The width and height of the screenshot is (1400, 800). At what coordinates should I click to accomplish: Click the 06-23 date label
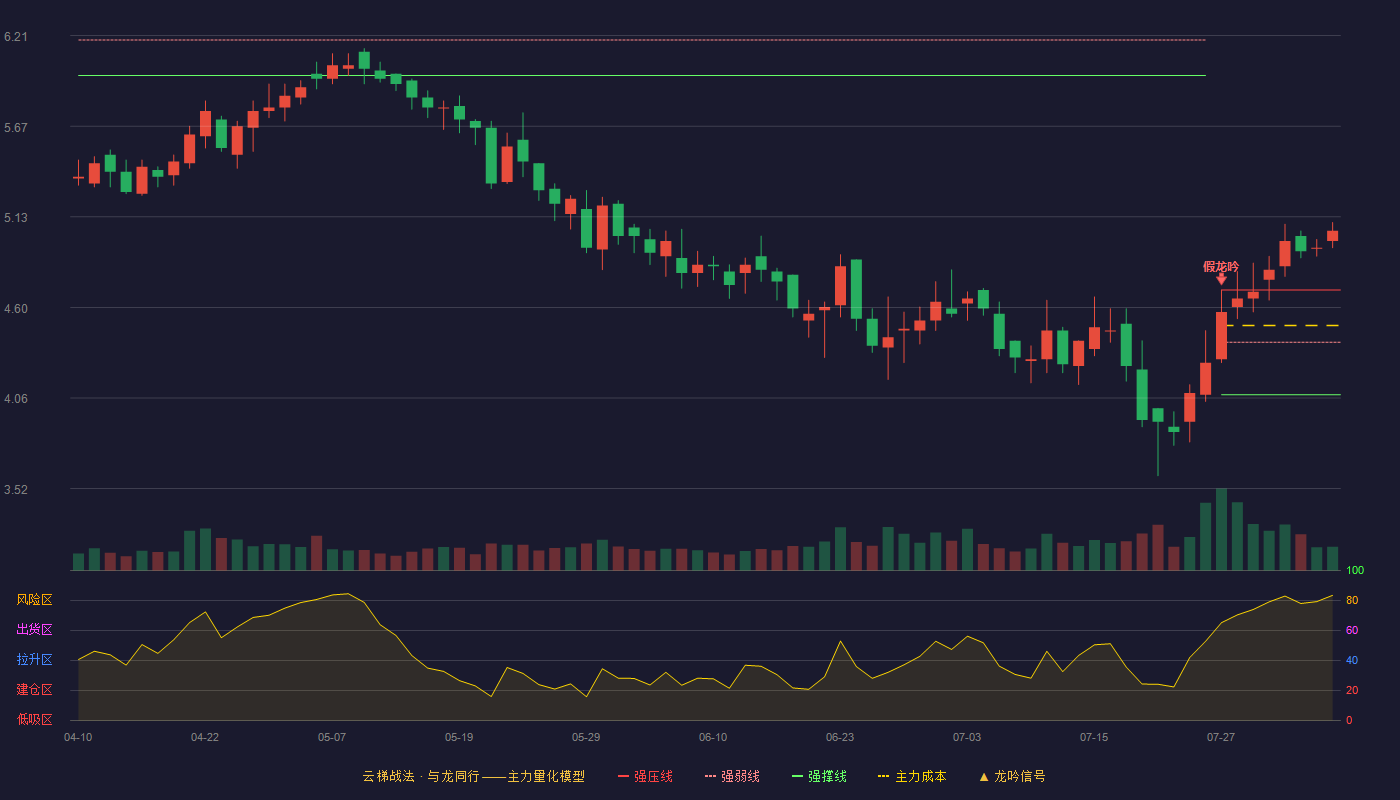[x=840, y=737]
